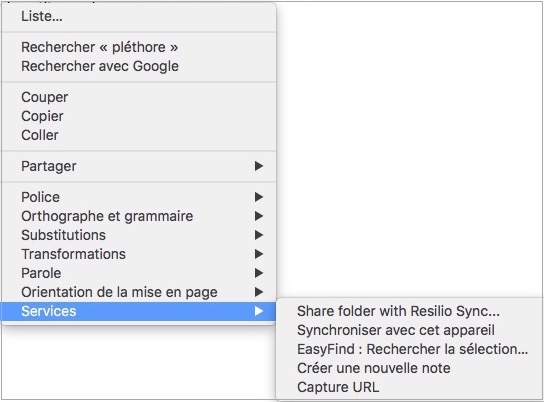
Task: Open the Substitutions submenu
Action: 139,235
